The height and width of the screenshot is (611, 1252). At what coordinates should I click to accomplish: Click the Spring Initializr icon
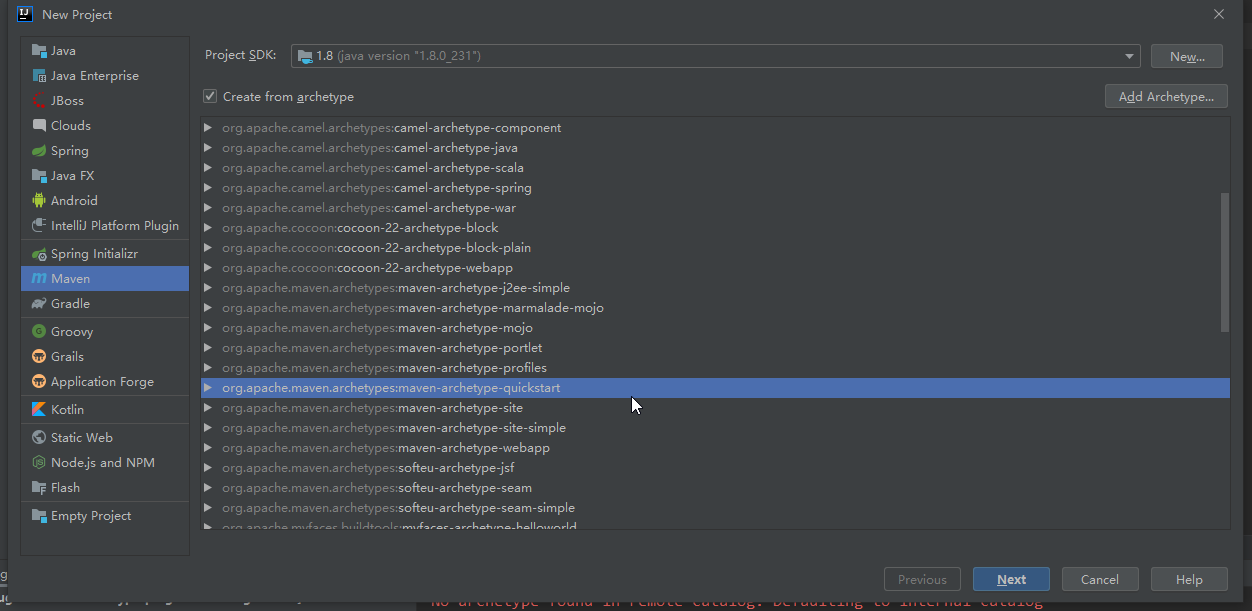click(39, 254)
